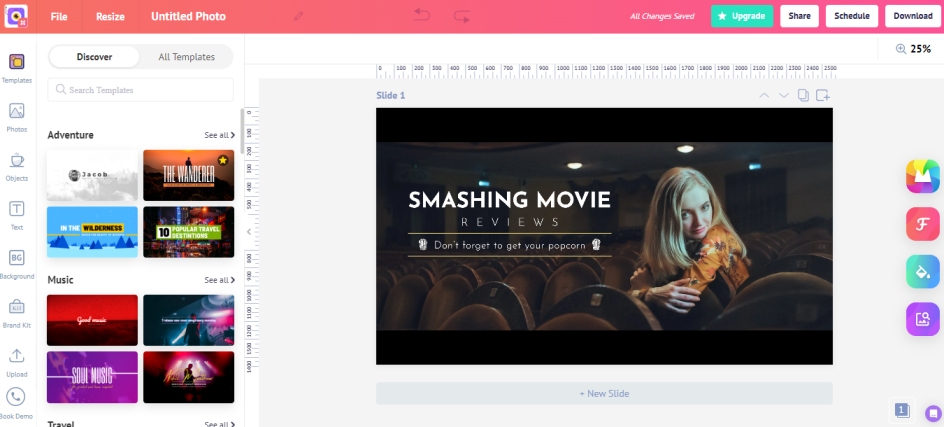
Task: Expand See all for Adventure
Action: tap(220, 135)
